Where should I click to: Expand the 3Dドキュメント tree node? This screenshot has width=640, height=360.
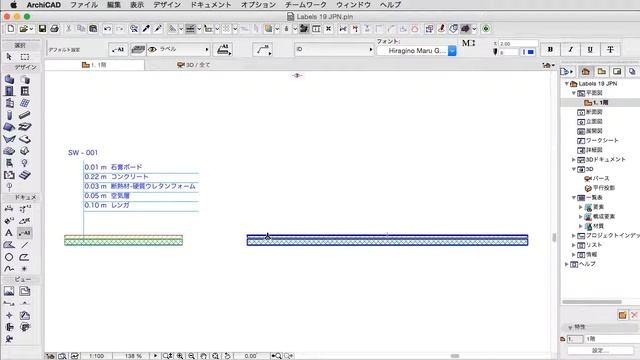point(574,160)
